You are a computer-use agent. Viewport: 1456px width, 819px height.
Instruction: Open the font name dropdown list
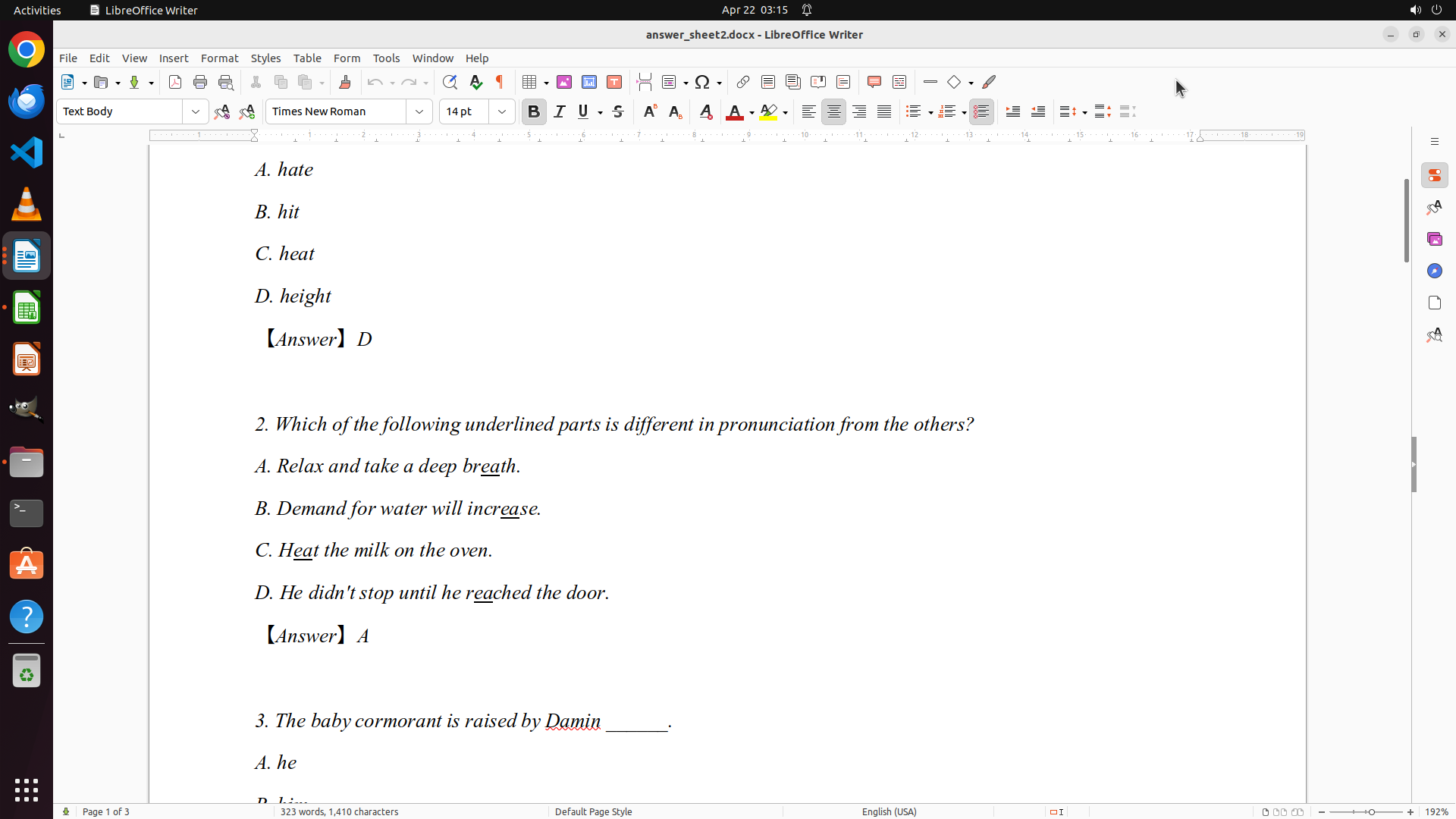point(419,111)
